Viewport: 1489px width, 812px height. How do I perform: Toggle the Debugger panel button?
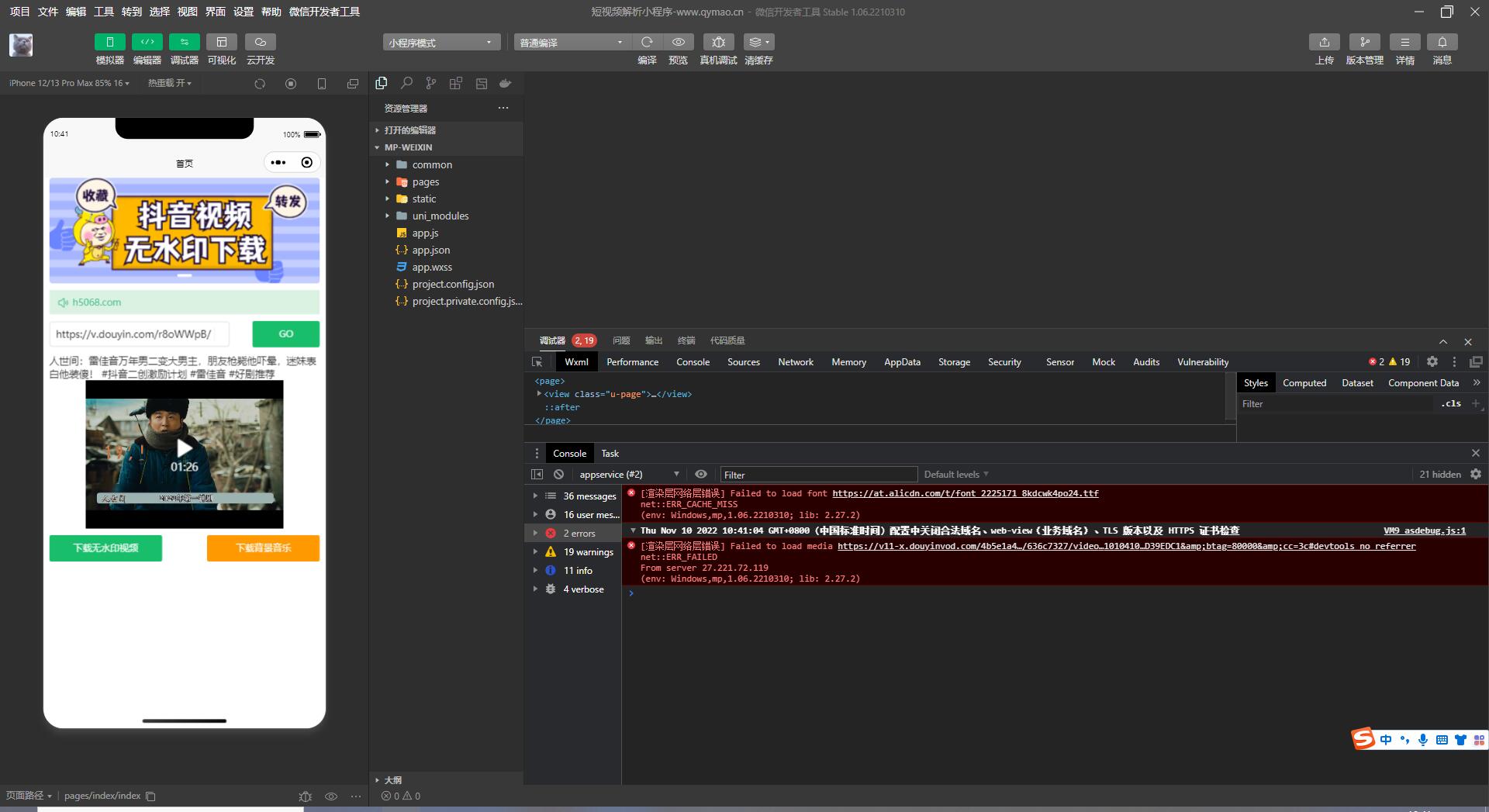click(184, 42)
